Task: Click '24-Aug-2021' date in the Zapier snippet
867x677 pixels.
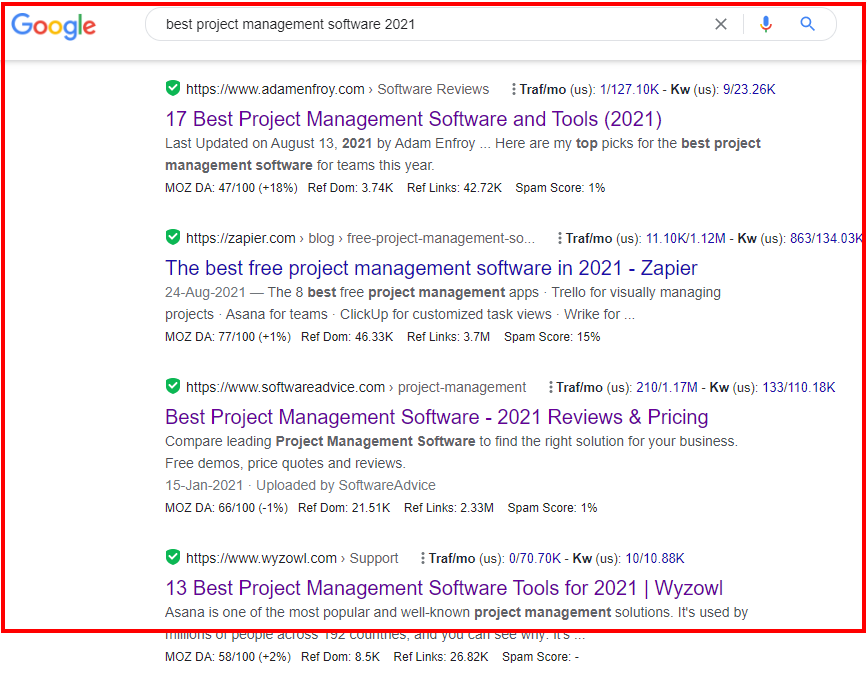Action: [205, 292]
